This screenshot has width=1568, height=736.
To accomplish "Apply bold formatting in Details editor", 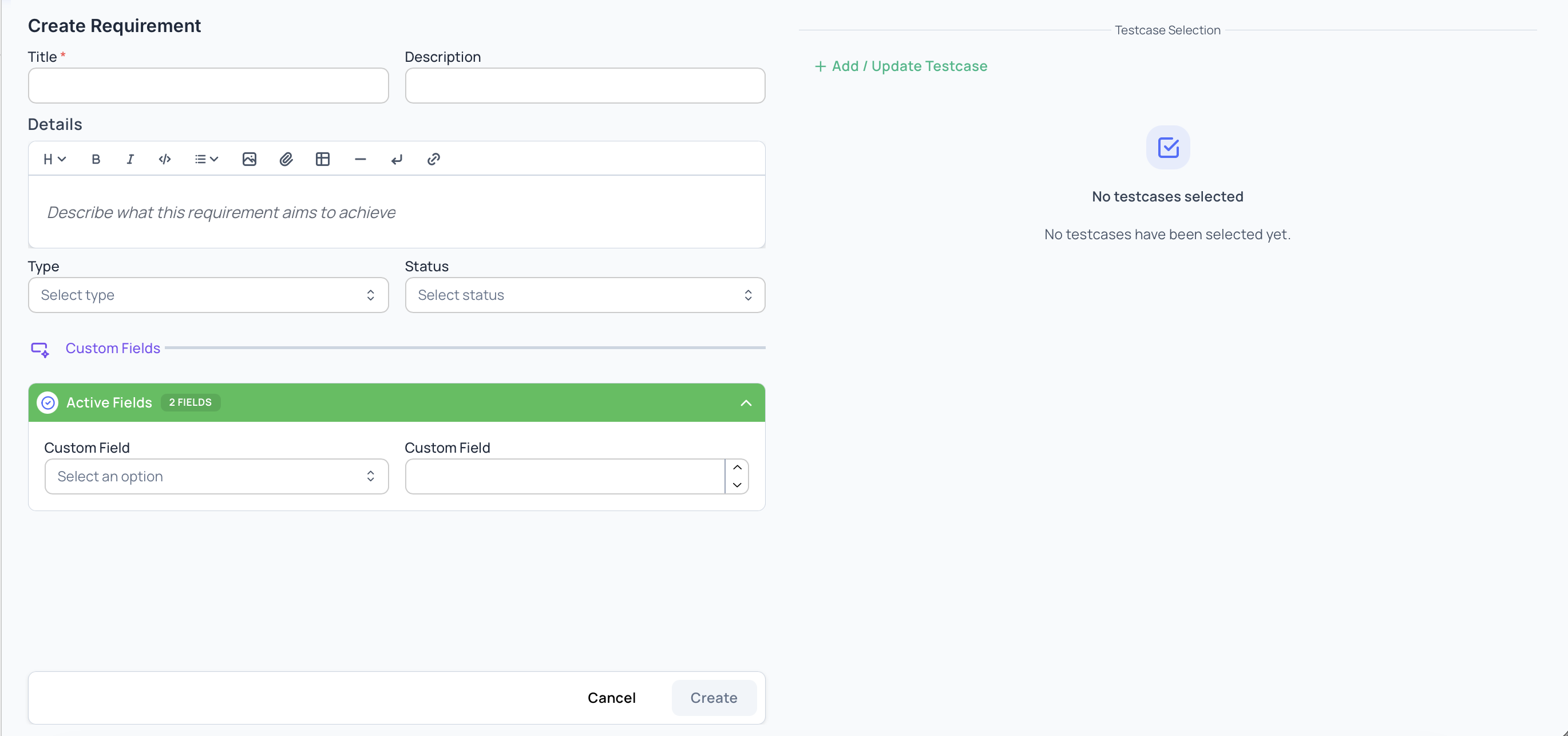I will (96, 159).
